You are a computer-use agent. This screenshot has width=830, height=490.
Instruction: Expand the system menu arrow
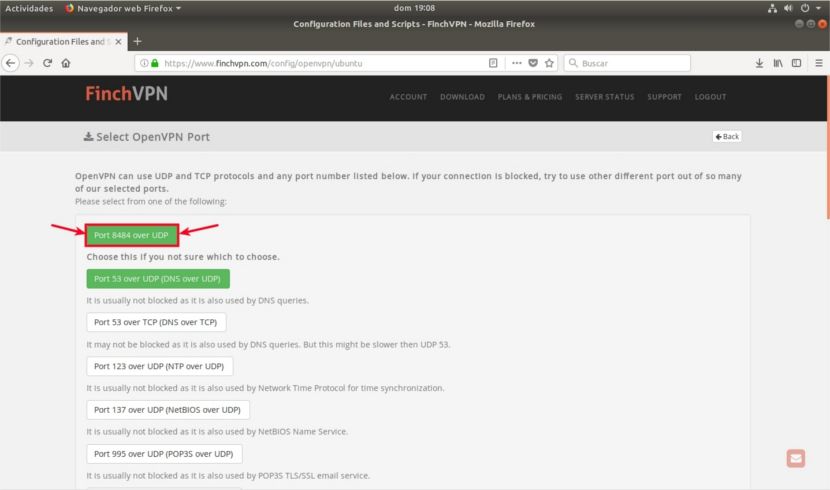point(818,8)
